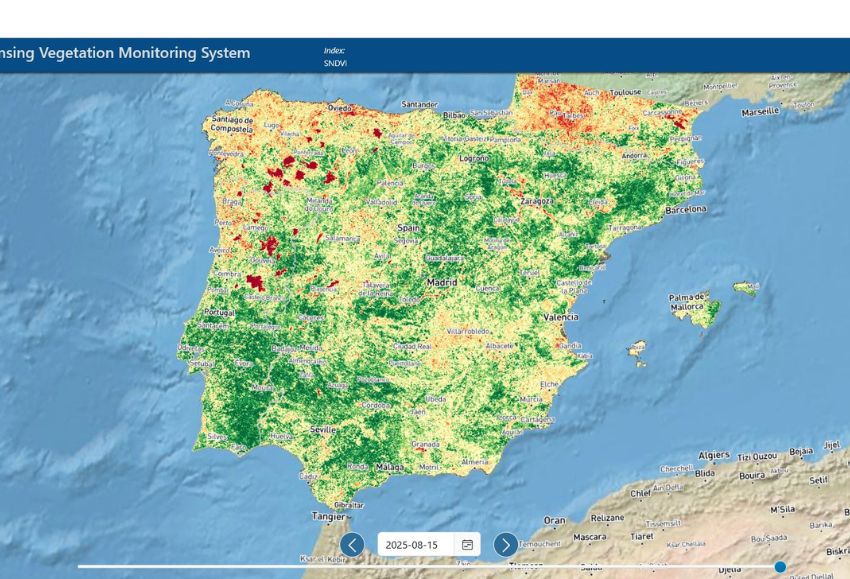This screenshot has height=579, width=850.
Task: Click the Bilbao map label
Action: [454, 115]
